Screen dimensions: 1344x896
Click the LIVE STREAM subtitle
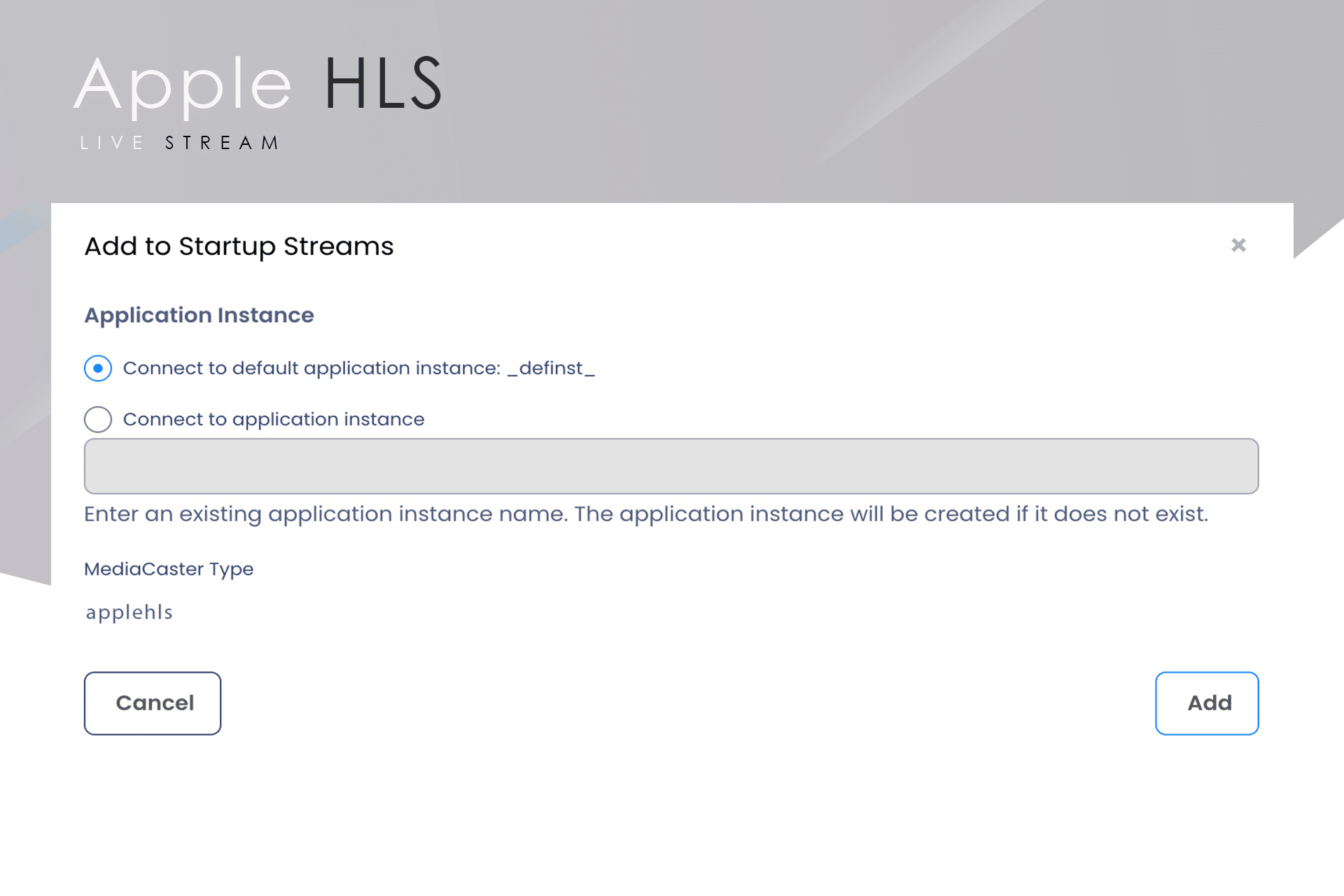(x=180, y=143)
